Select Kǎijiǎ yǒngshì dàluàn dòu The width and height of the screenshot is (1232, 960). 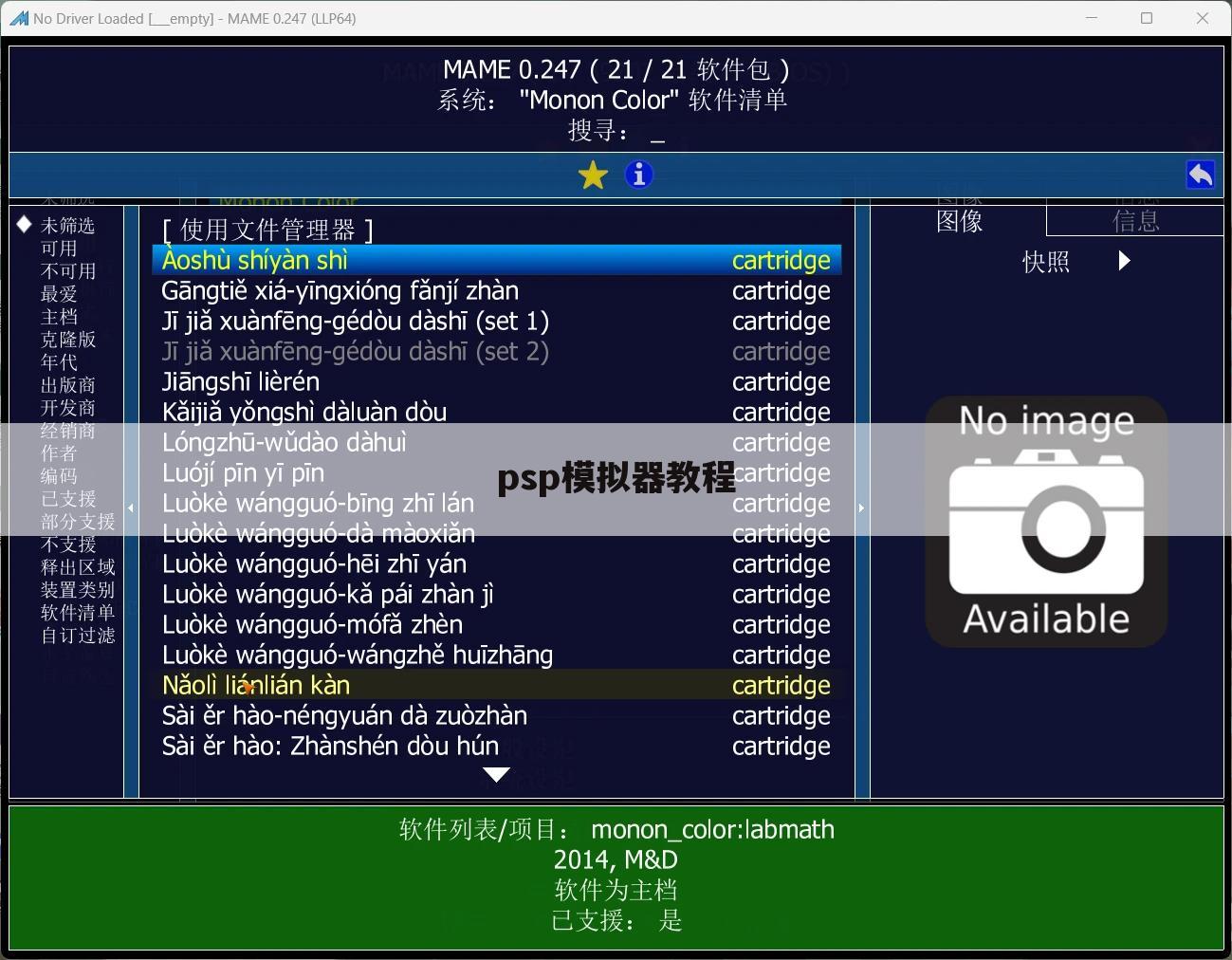496,412
